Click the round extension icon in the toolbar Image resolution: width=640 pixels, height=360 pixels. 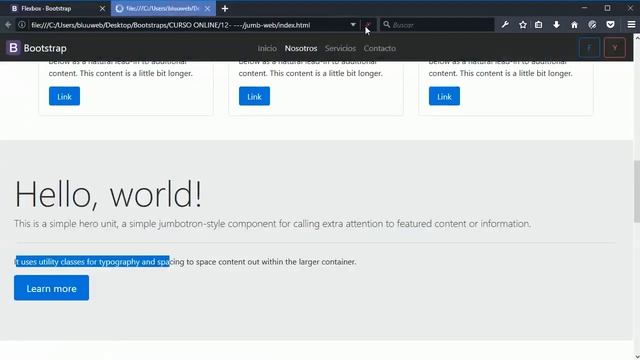click(x=592, y=25)
